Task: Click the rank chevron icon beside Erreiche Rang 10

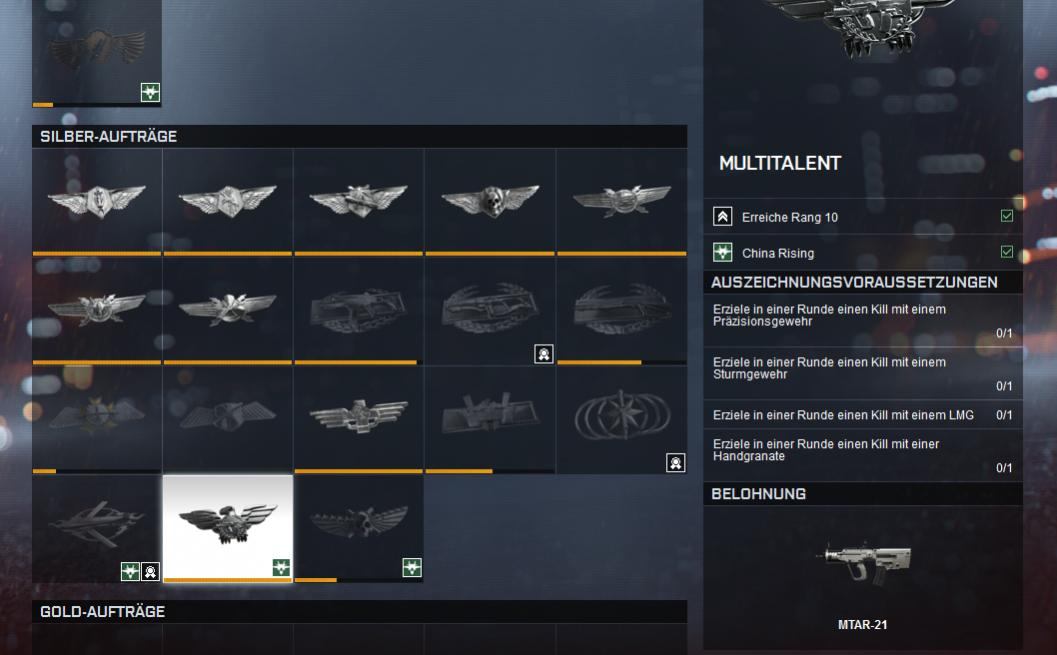Action: (723, 216)
